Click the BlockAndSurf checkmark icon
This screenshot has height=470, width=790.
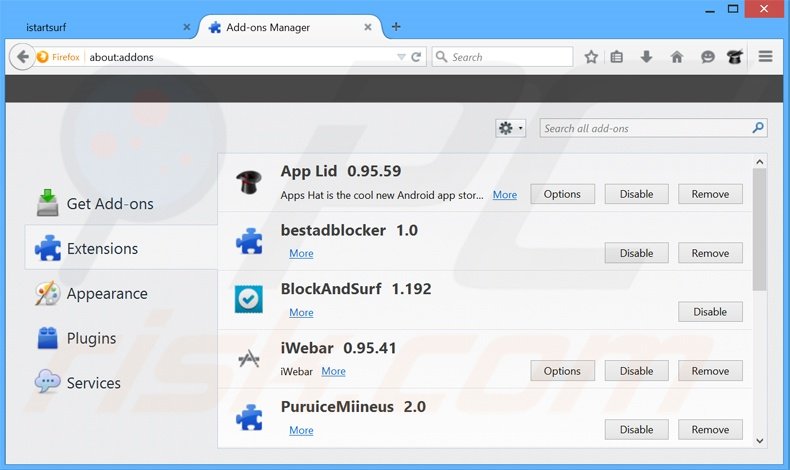(x=249, y=299)
